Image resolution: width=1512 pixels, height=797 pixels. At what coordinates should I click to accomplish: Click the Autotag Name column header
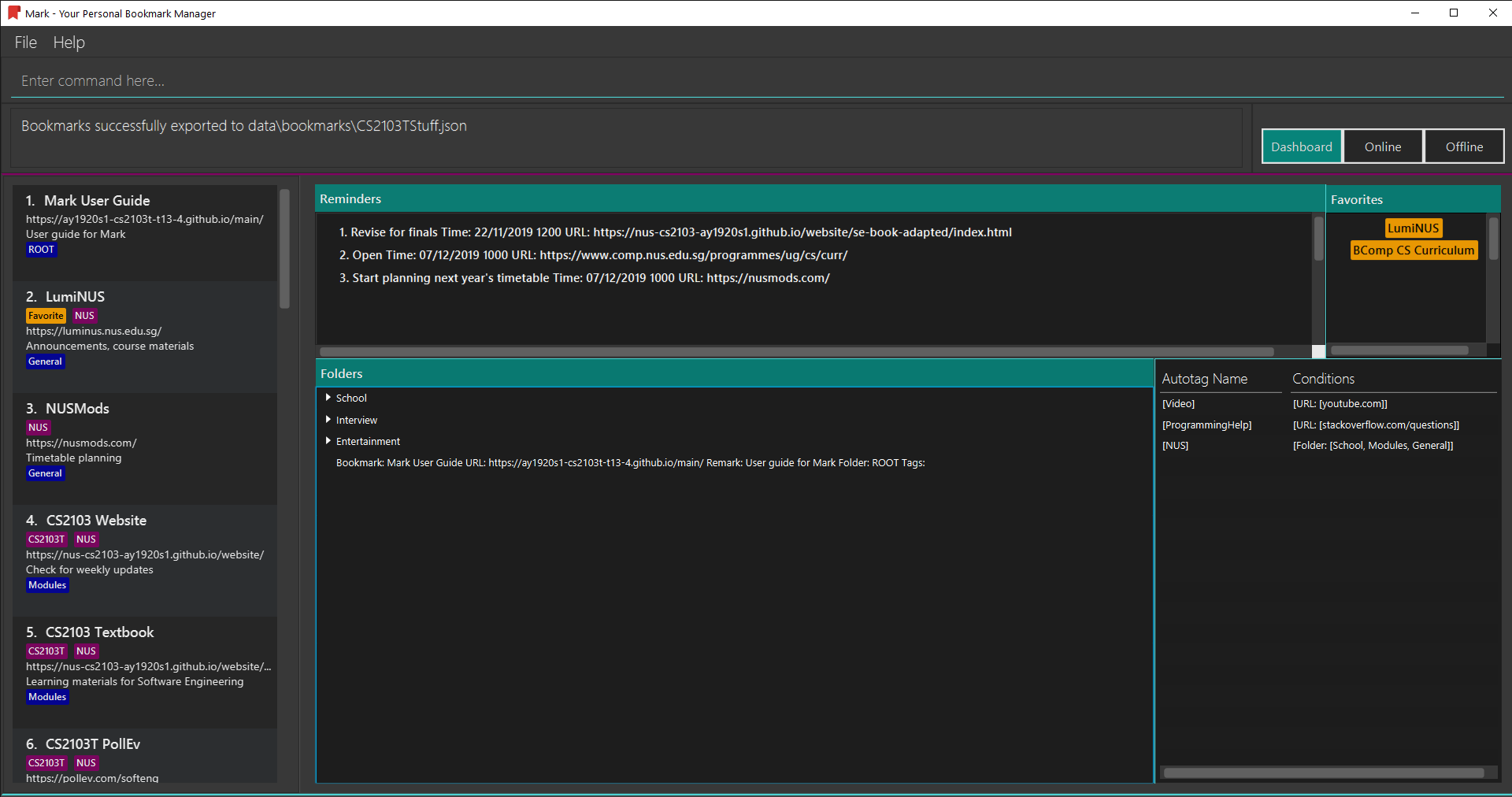point(1205,379)
